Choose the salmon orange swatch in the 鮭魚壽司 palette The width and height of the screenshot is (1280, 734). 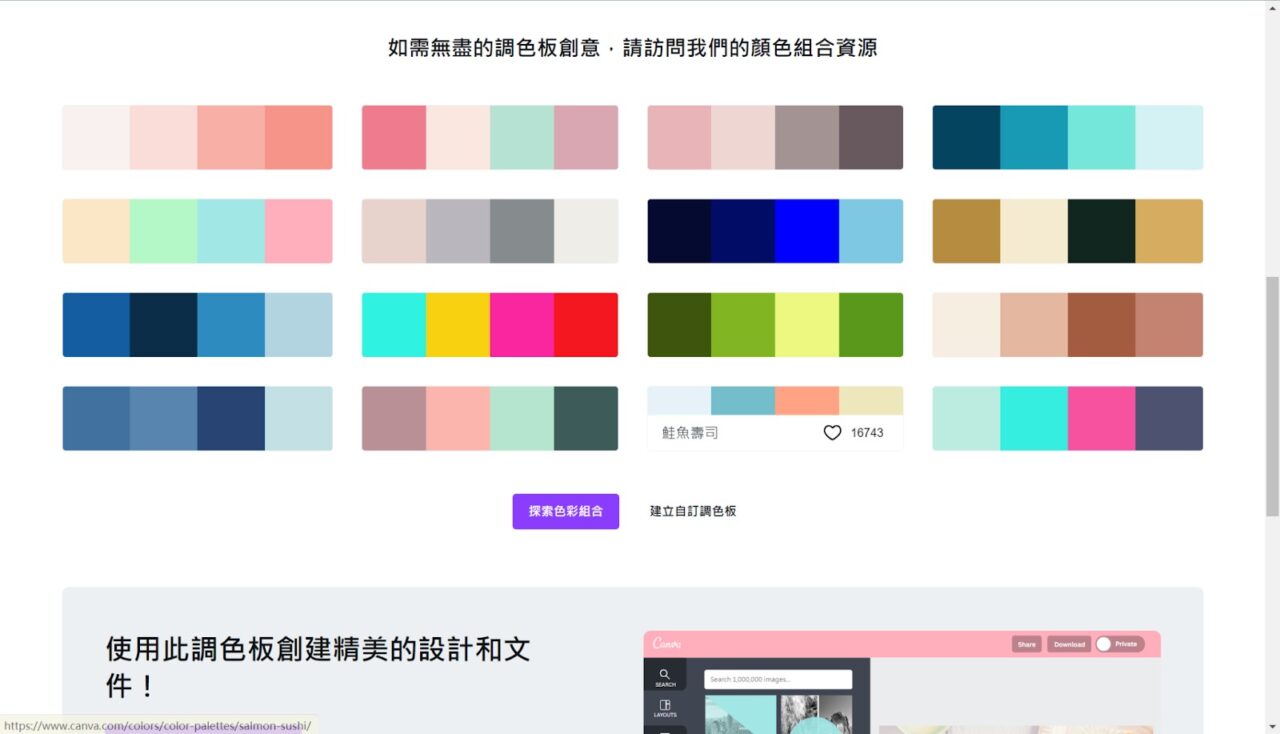point(807,400)
